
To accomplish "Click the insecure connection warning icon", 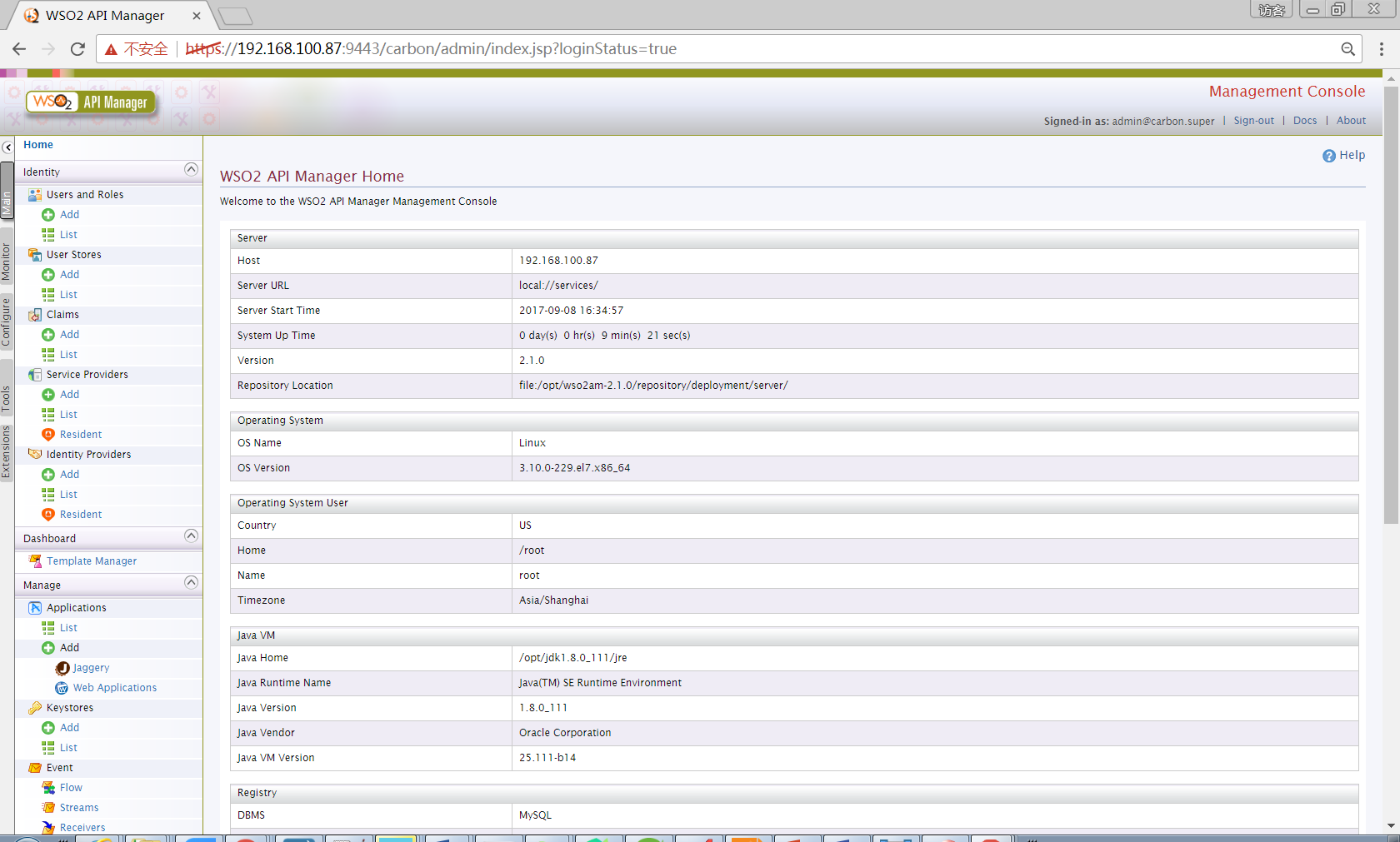I will 111,49.
